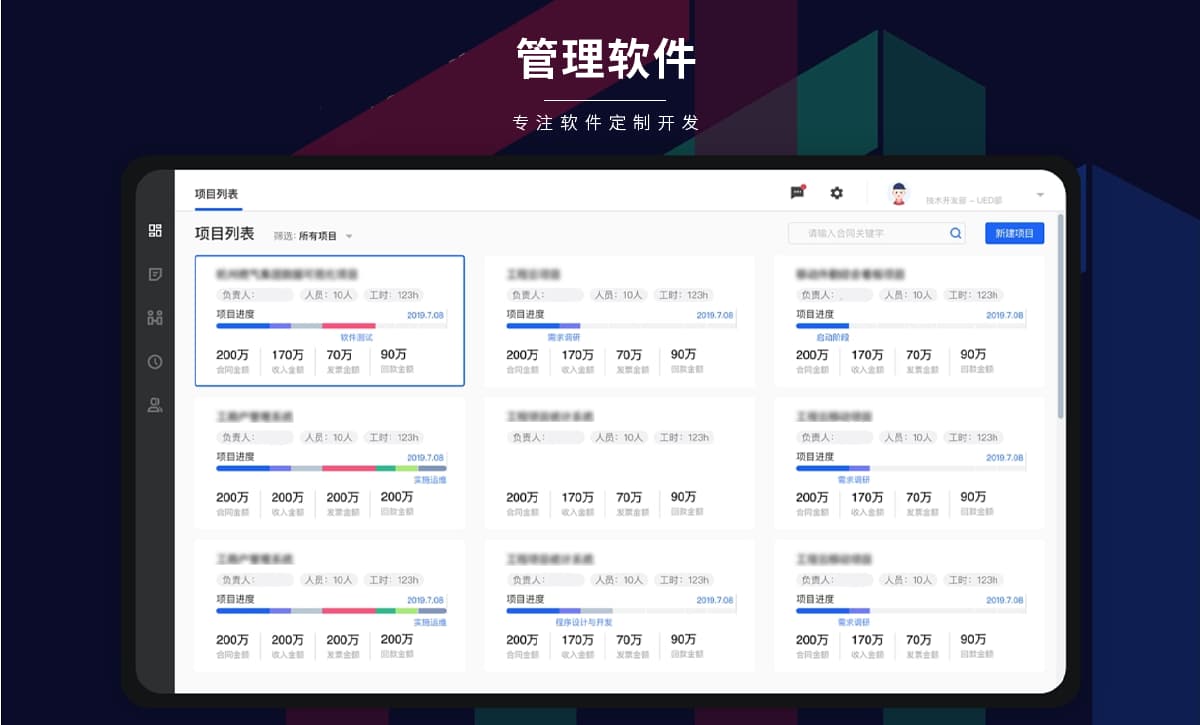Image resolution: width=1200 pixels, height=725 pixels.
Task: Select the middle-row project card in center column
Action: pos(620,462)
